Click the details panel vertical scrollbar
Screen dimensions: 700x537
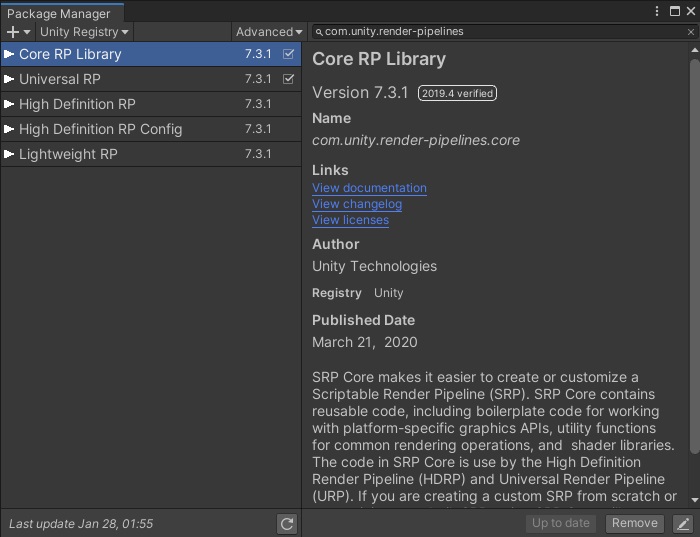tap(695, 257)
